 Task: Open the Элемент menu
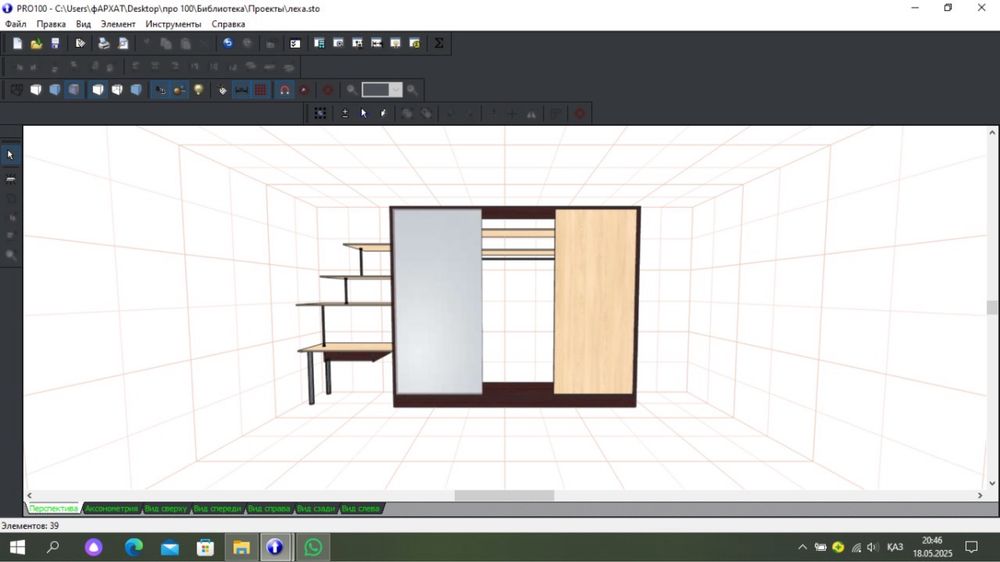point(118,24)
